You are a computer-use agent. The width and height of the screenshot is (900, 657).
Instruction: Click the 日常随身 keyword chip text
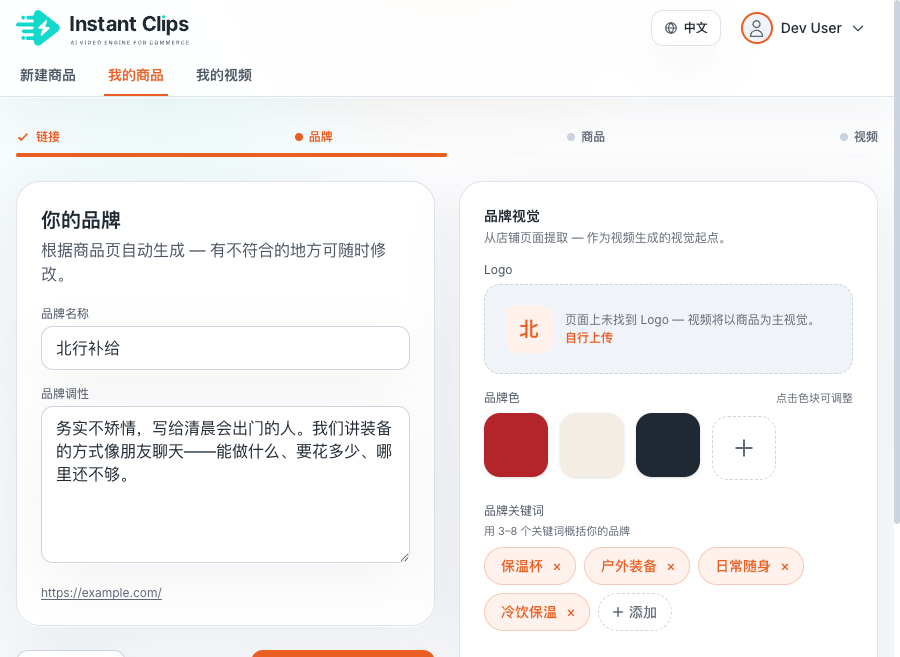coord(743,566)
